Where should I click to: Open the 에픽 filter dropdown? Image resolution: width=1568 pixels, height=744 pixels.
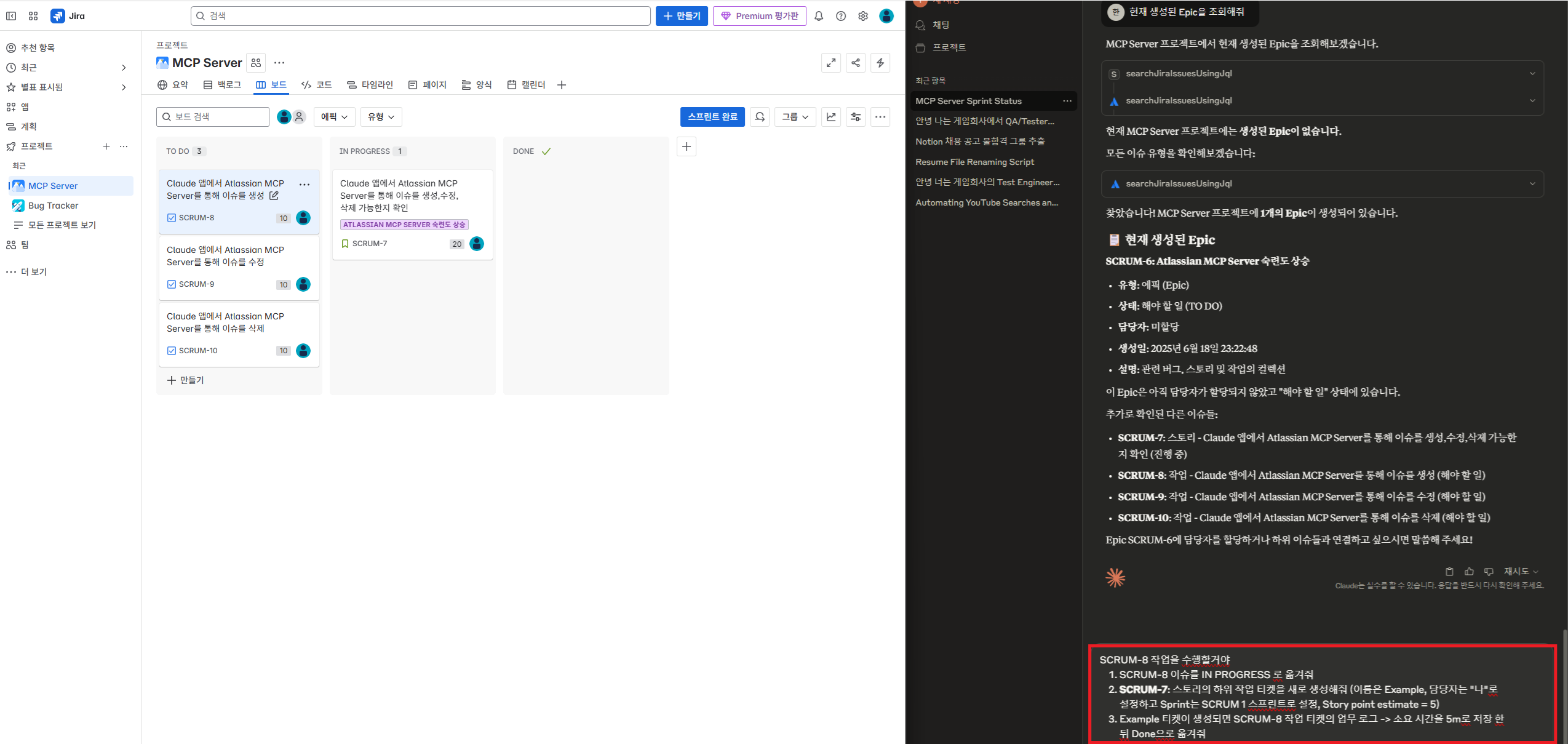[x=334, y=117]
